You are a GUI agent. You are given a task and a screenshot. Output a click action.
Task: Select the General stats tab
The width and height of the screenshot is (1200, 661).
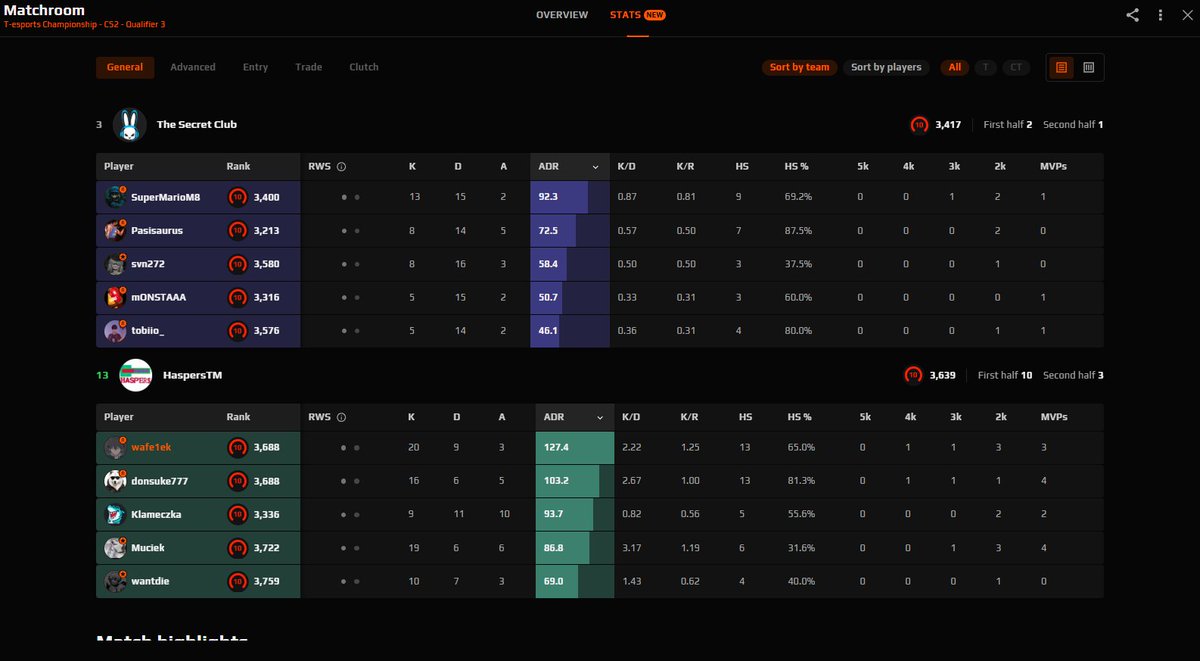pos(125,67)
